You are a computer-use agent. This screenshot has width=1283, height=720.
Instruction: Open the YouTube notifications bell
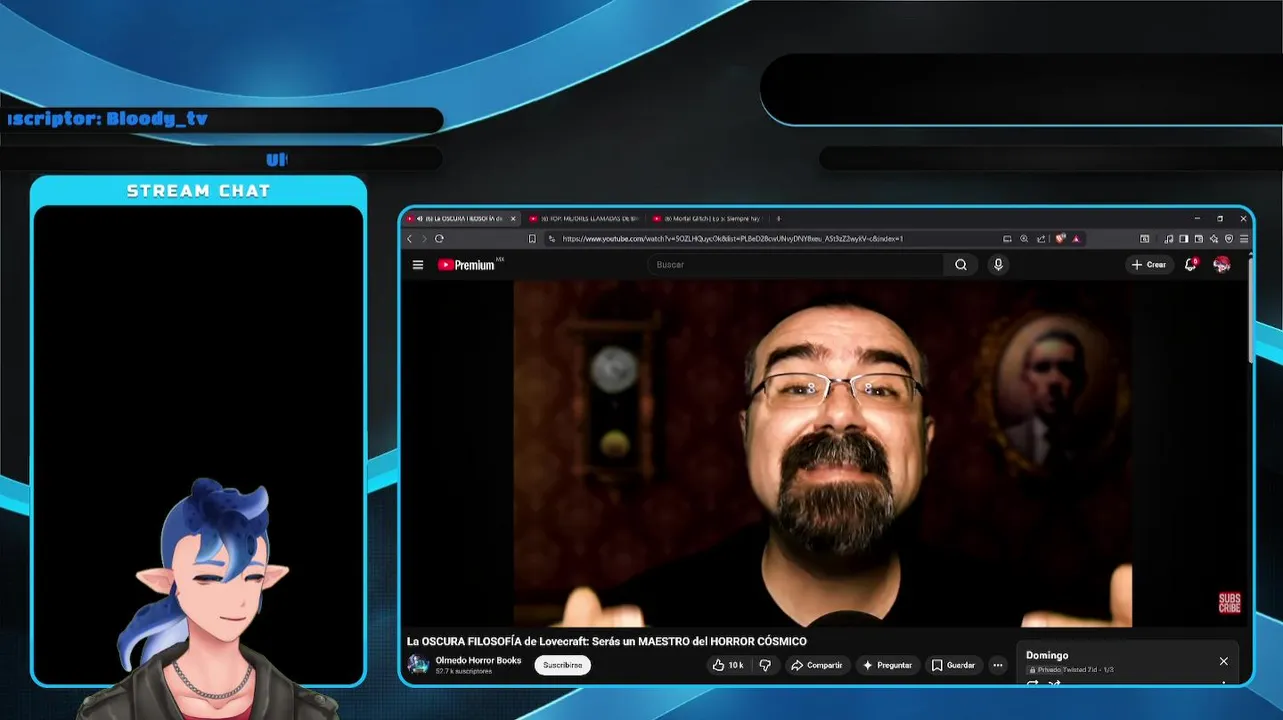tap(1190, 264)
